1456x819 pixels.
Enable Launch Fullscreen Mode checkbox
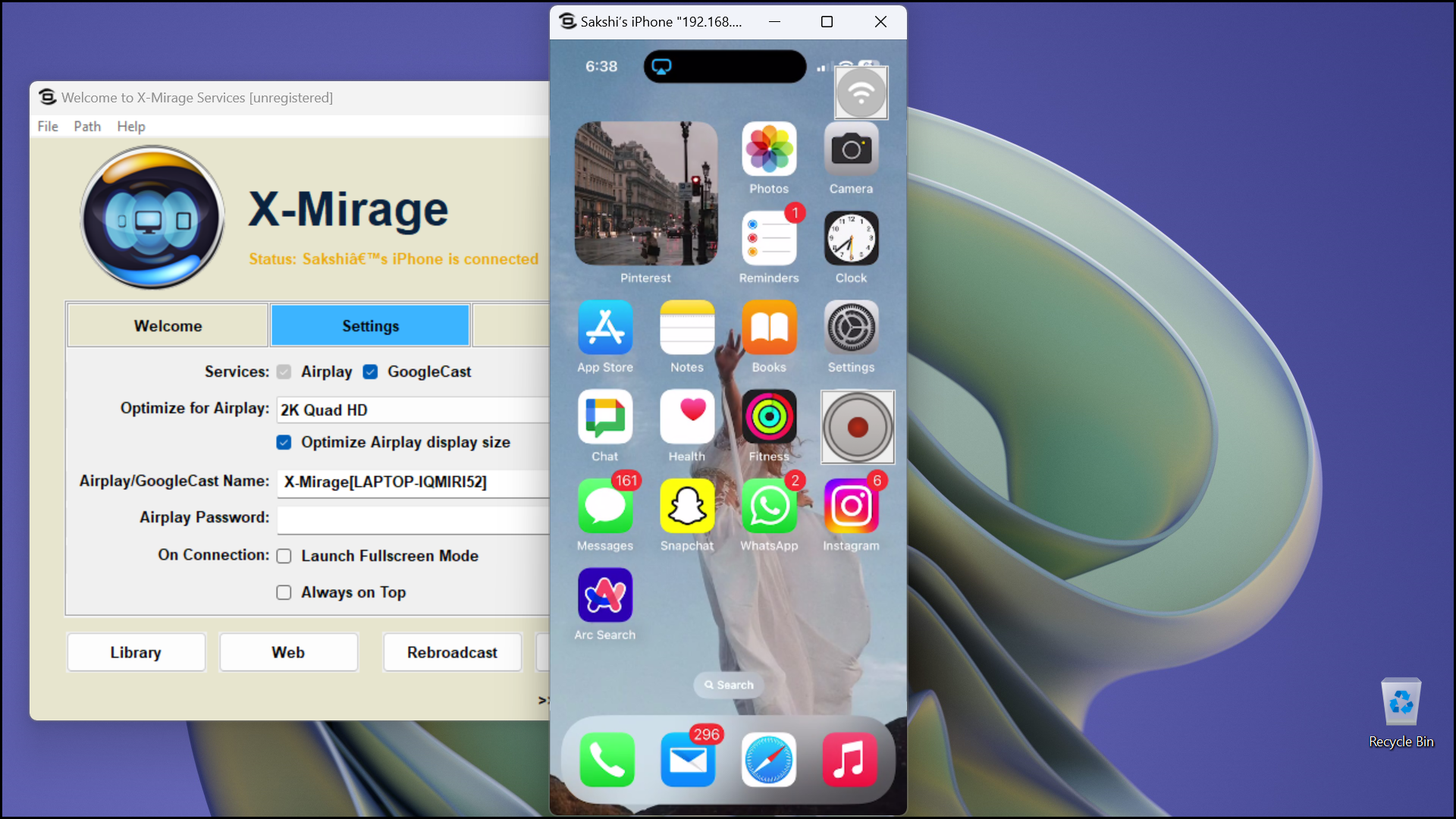pos(284,556)
